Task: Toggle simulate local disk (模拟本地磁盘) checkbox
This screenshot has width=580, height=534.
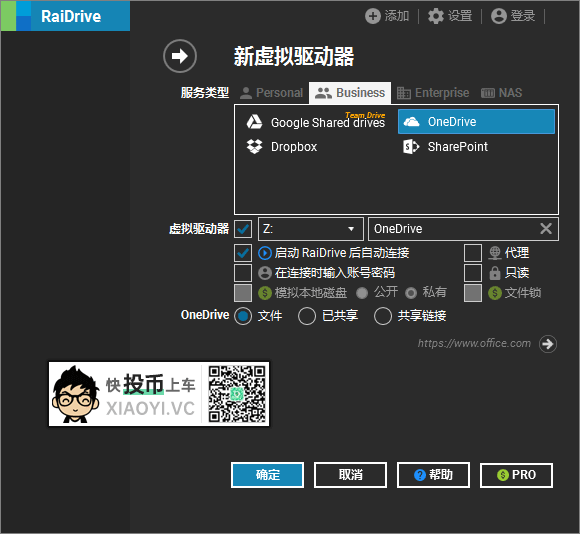Action: 243,293
